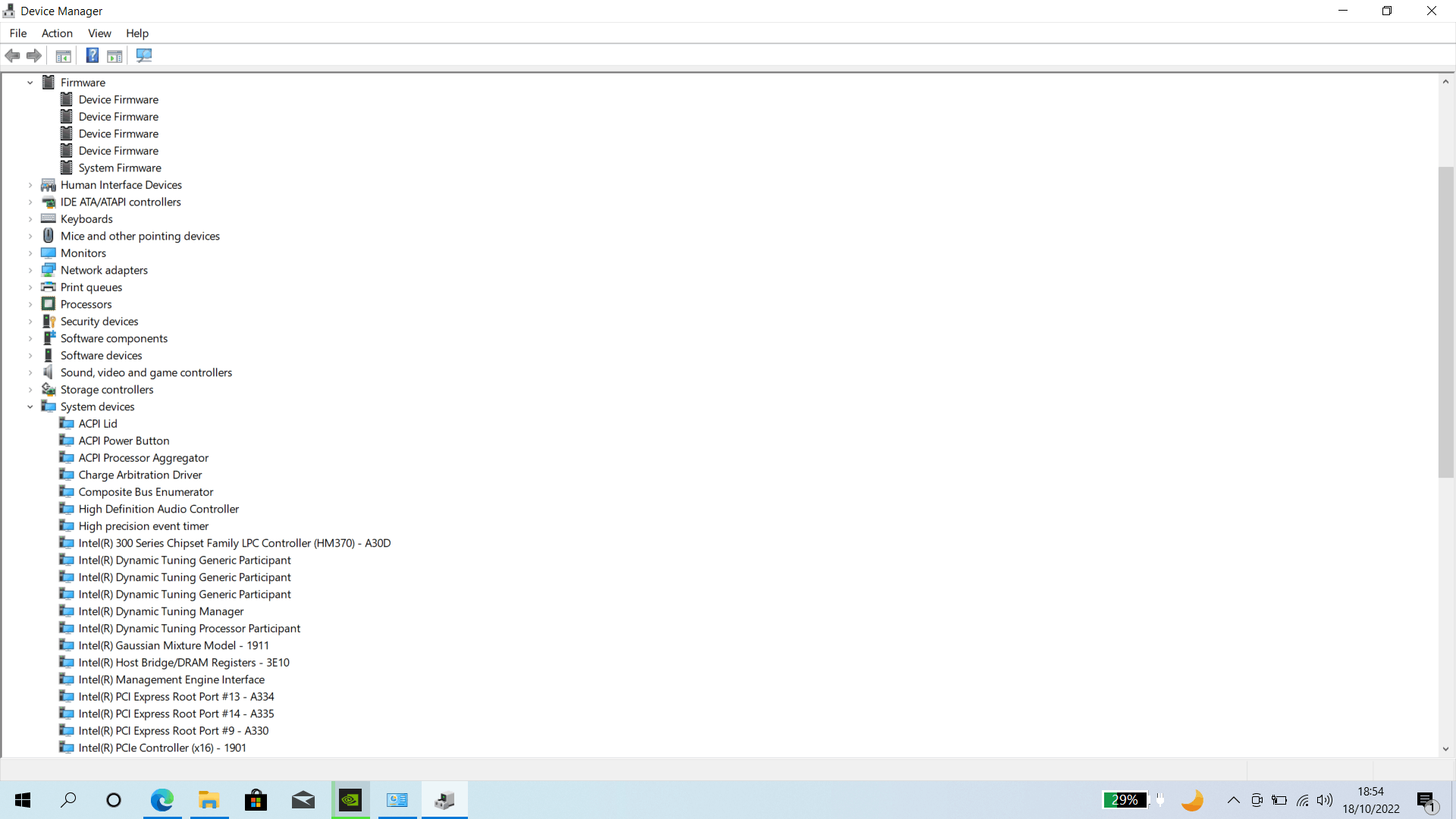1456x819 pixels.
Task: Expand the Storage controllers category
Action: (x=30, y=389)
